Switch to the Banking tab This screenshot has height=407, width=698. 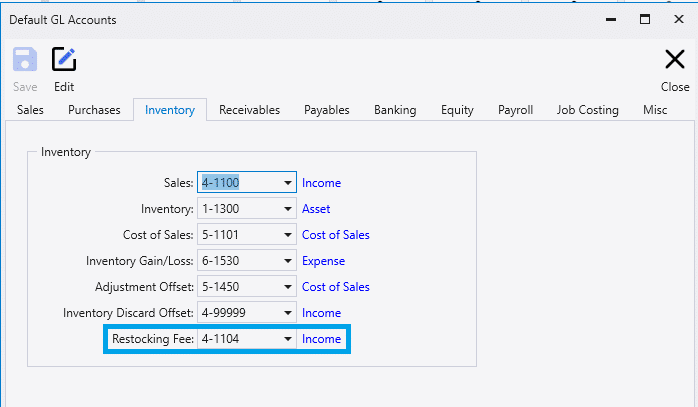[x=395, y=110]
